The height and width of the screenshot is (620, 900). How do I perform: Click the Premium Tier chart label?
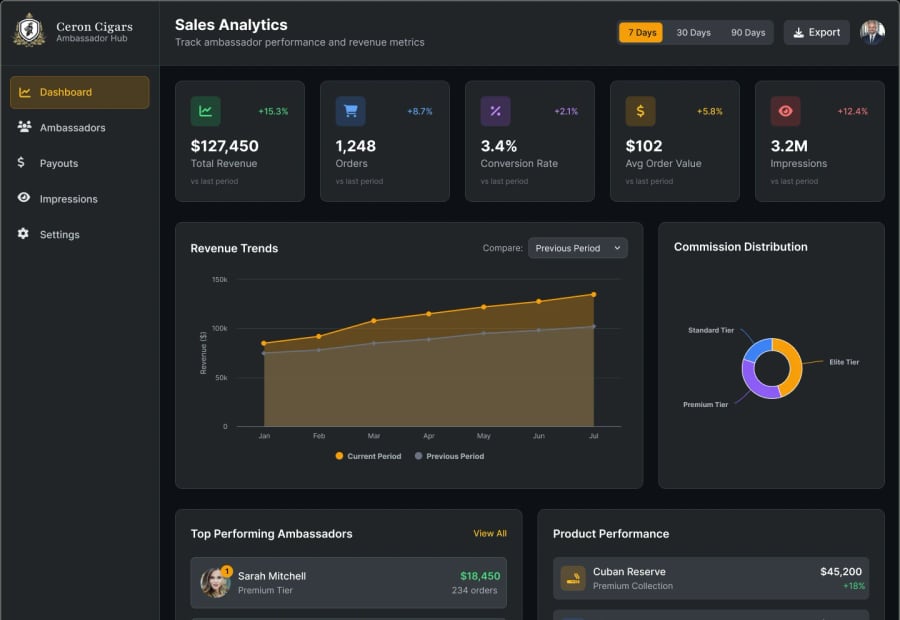705,405
